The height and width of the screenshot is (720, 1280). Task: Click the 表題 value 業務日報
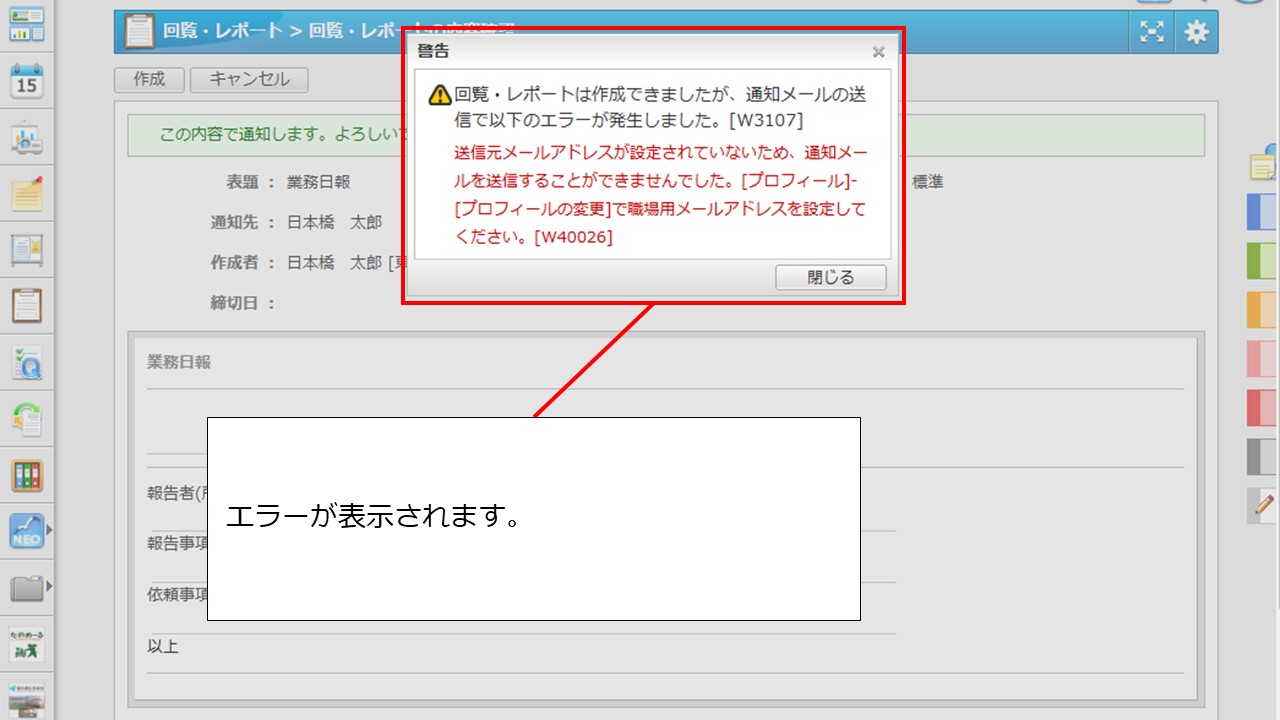319,182
